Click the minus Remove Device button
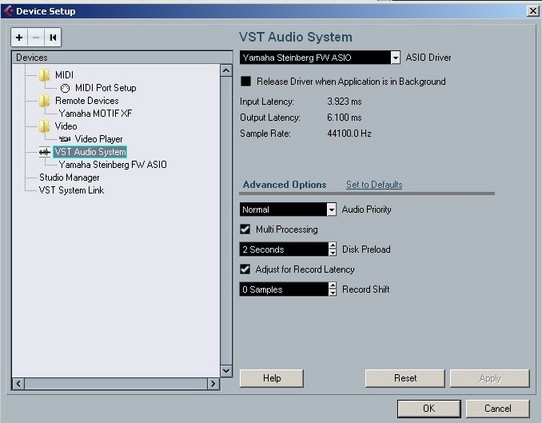The width and height of the screenshot is (542, 423). click(x=36, y=37)
